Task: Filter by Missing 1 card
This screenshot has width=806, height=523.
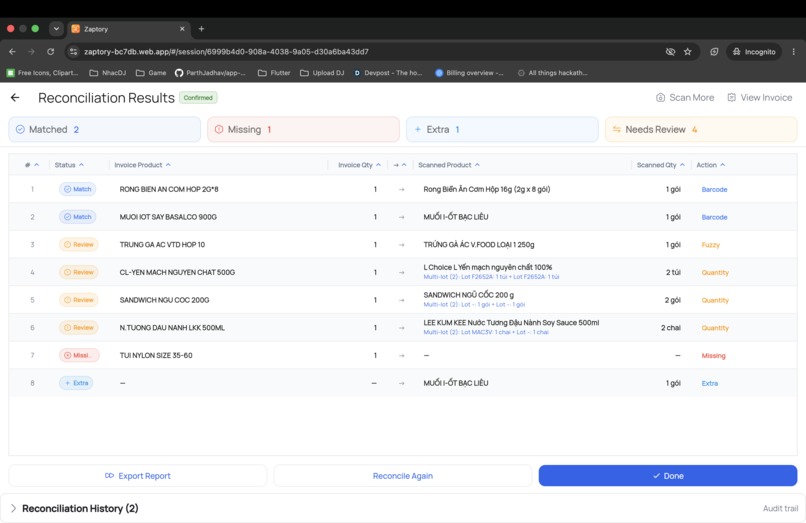Action: pyautogui.click(x=303, y=130)
